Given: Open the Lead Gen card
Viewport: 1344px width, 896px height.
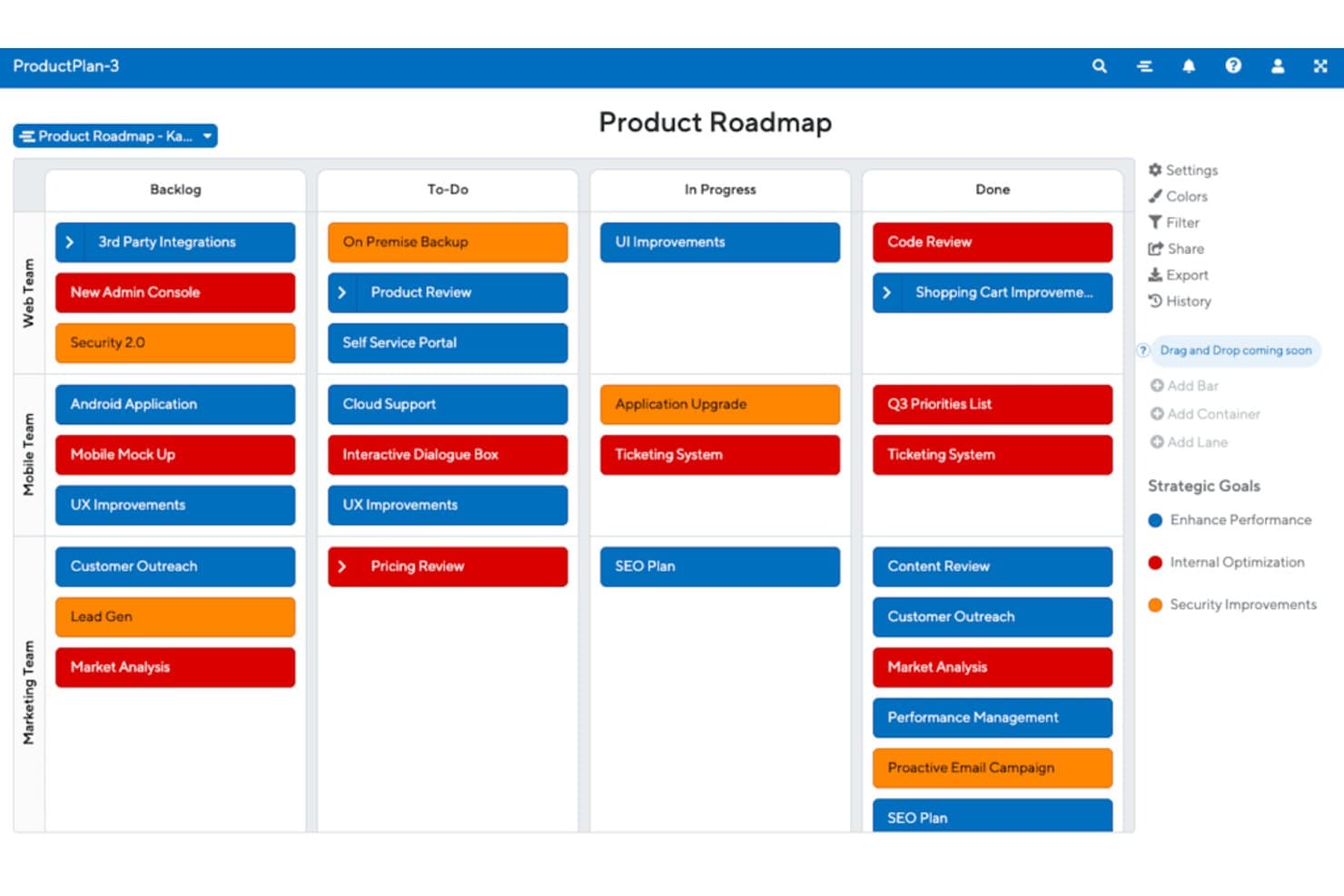Looking at the screenshot, I should click(175, 616).
